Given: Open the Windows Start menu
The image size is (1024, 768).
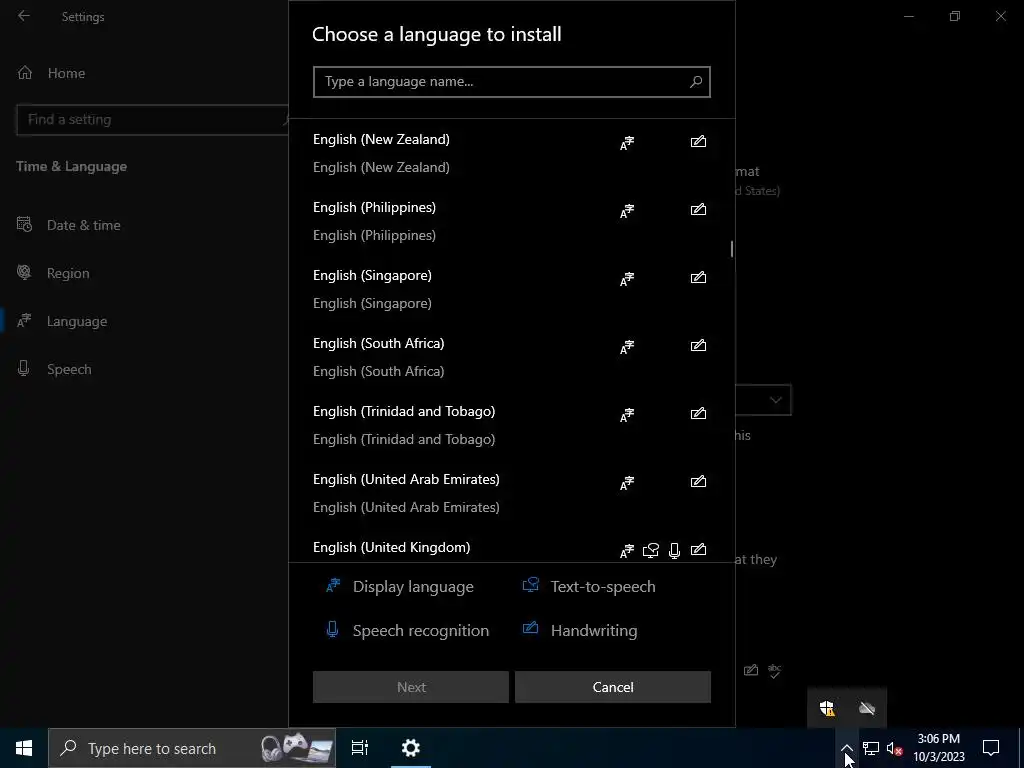Looking at the screenshot, I should click(24, 748).
